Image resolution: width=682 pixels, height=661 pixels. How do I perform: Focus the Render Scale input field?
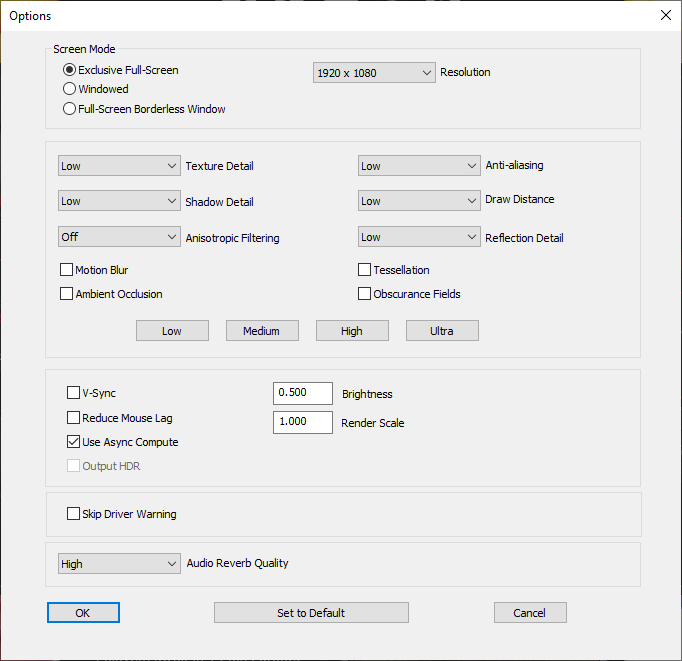click(302, 422)
